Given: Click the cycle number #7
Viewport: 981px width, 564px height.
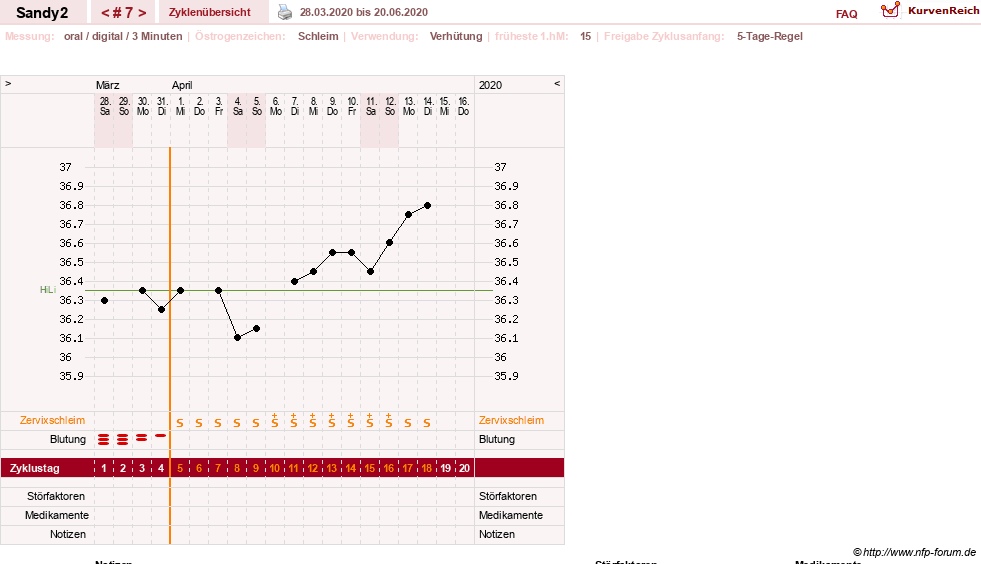Looking at the screenshot, I should (x=123, y=13).
